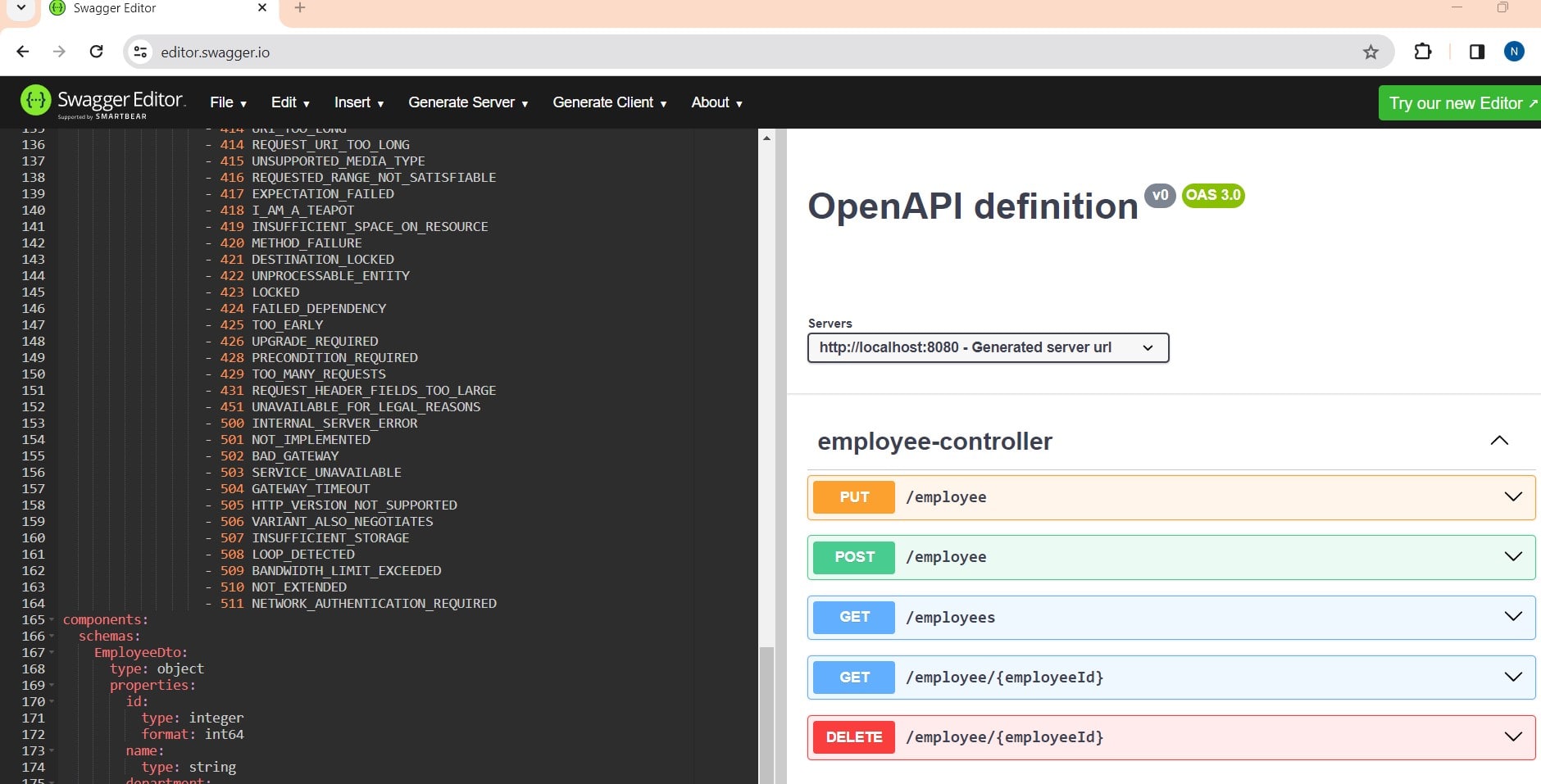The image size is (1541, 784).
Task: Open the Edit menu
Action: 290,102
